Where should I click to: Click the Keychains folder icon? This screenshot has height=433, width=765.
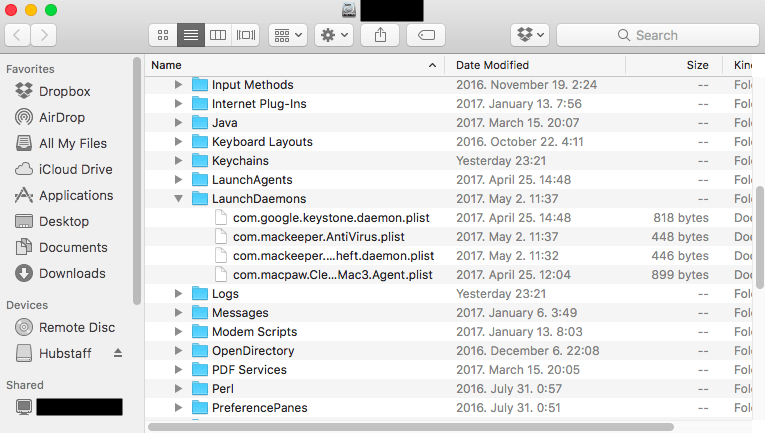[x=200, y=161]
